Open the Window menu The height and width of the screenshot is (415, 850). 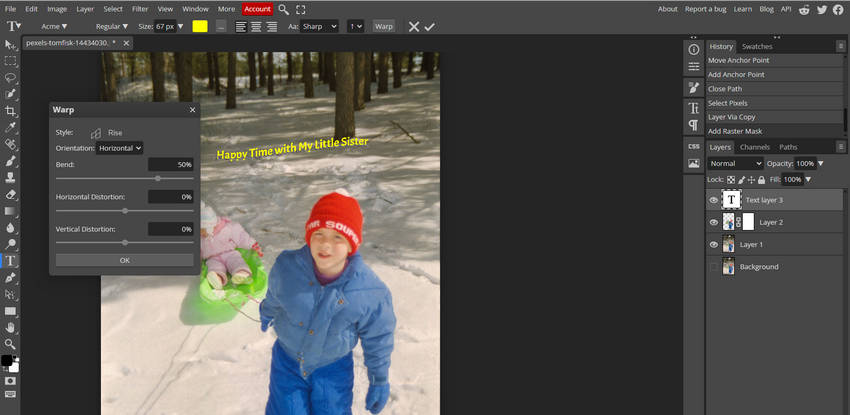tap(195, 9)
